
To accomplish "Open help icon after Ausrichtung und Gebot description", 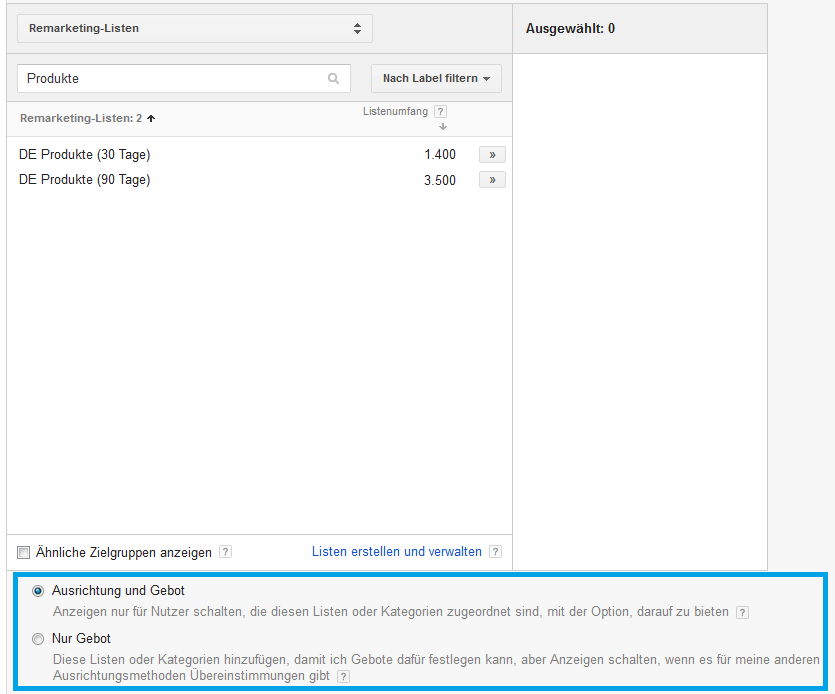I will [x=742, y=612].
